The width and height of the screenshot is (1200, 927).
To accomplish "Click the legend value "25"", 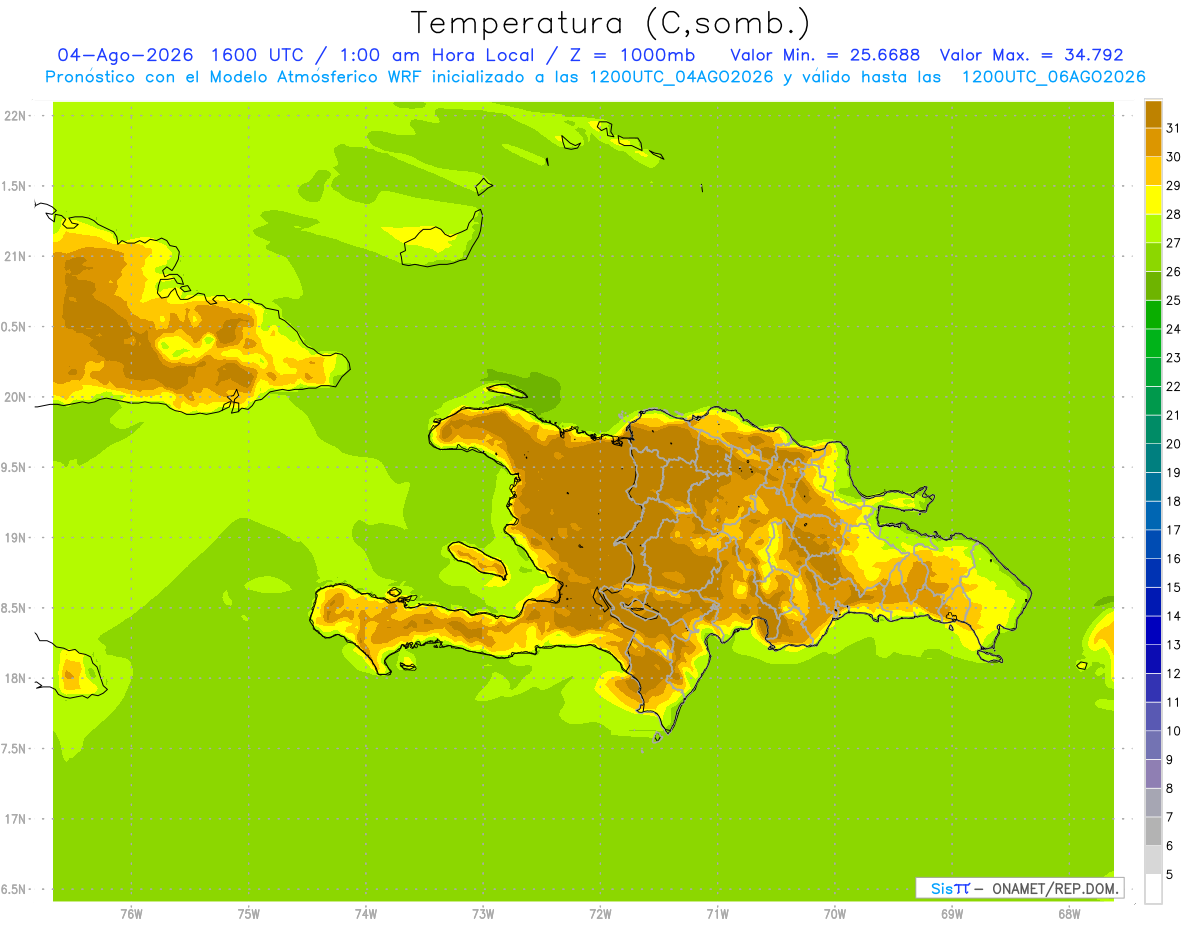I will click(1174, 300).
